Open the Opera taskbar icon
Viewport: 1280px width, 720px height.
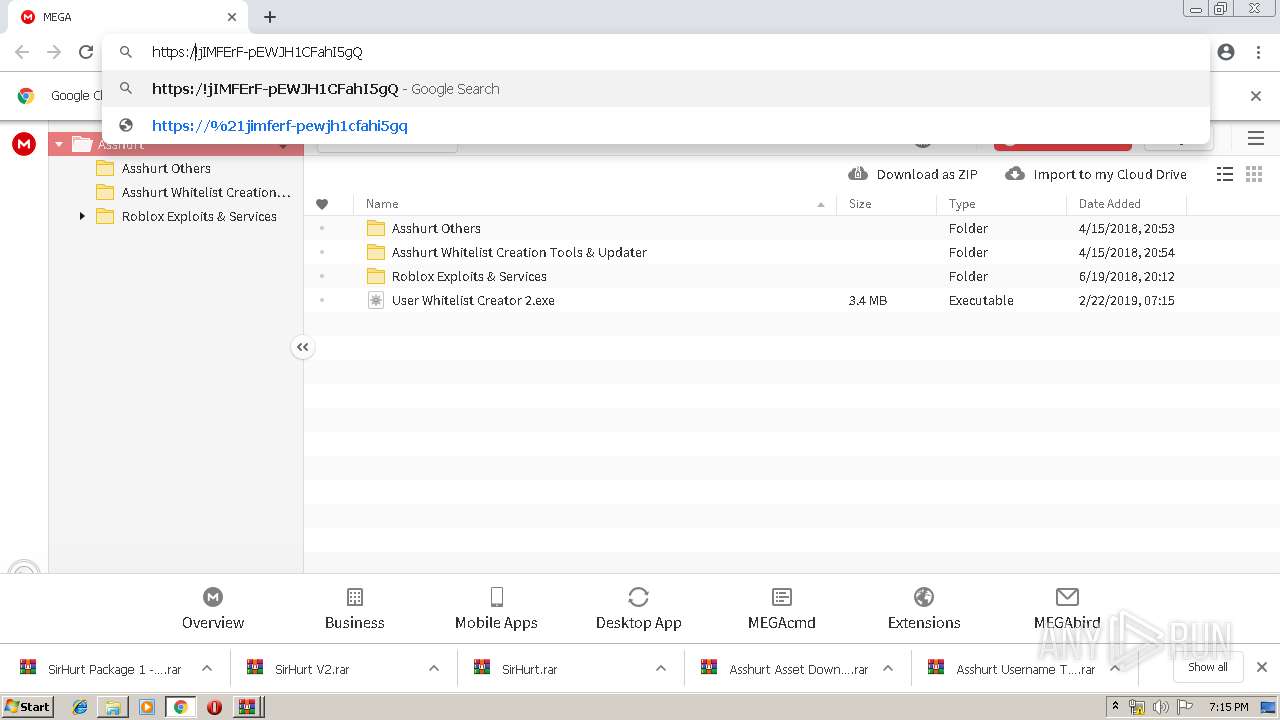coord(214,707)
